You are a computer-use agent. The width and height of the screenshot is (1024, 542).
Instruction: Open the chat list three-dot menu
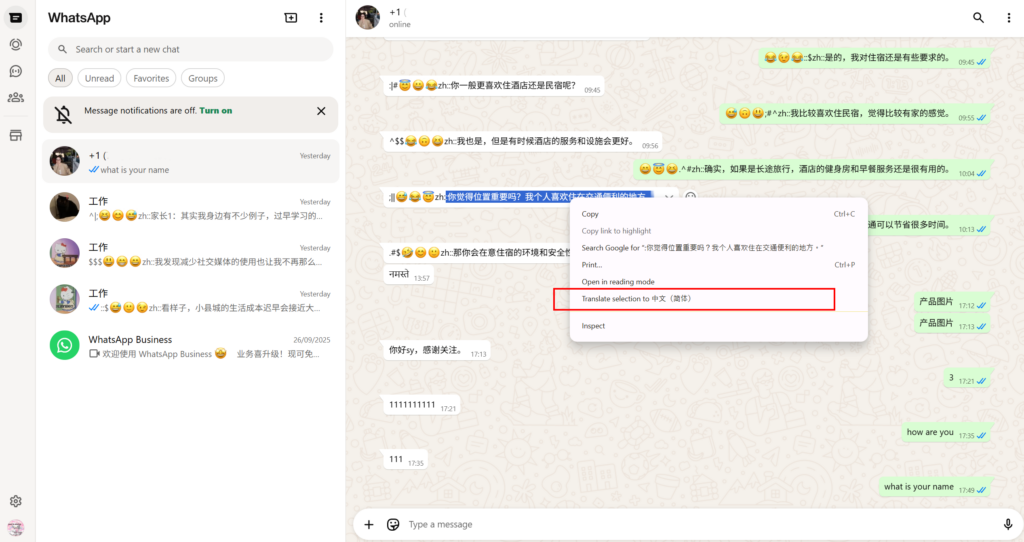point(321,18)
